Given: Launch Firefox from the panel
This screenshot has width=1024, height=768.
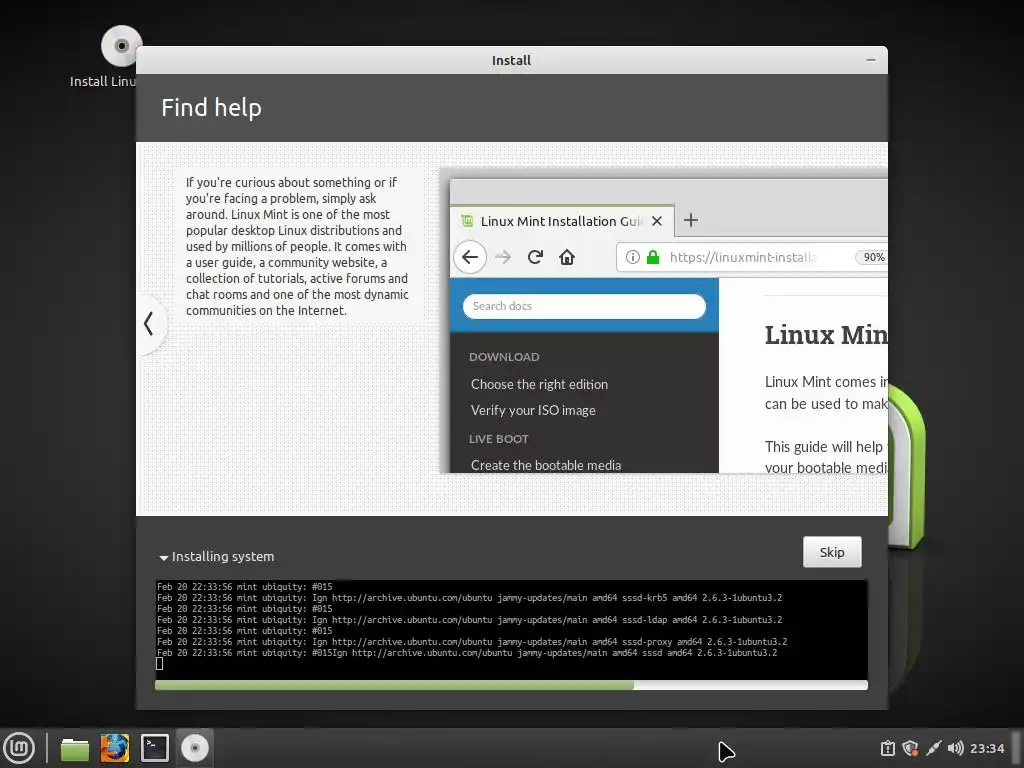Looking at the screenshot, I should [x=115, y=748].
